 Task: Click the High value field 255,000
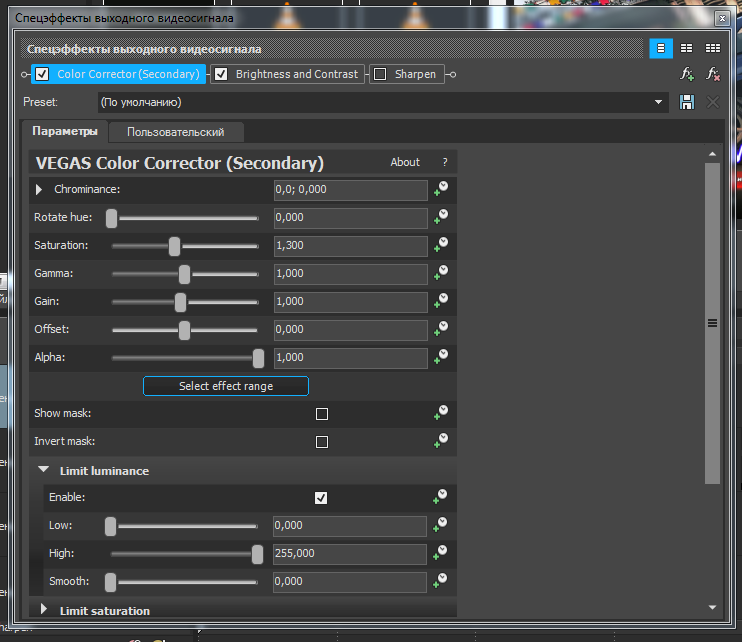click(x=350, y=554)
